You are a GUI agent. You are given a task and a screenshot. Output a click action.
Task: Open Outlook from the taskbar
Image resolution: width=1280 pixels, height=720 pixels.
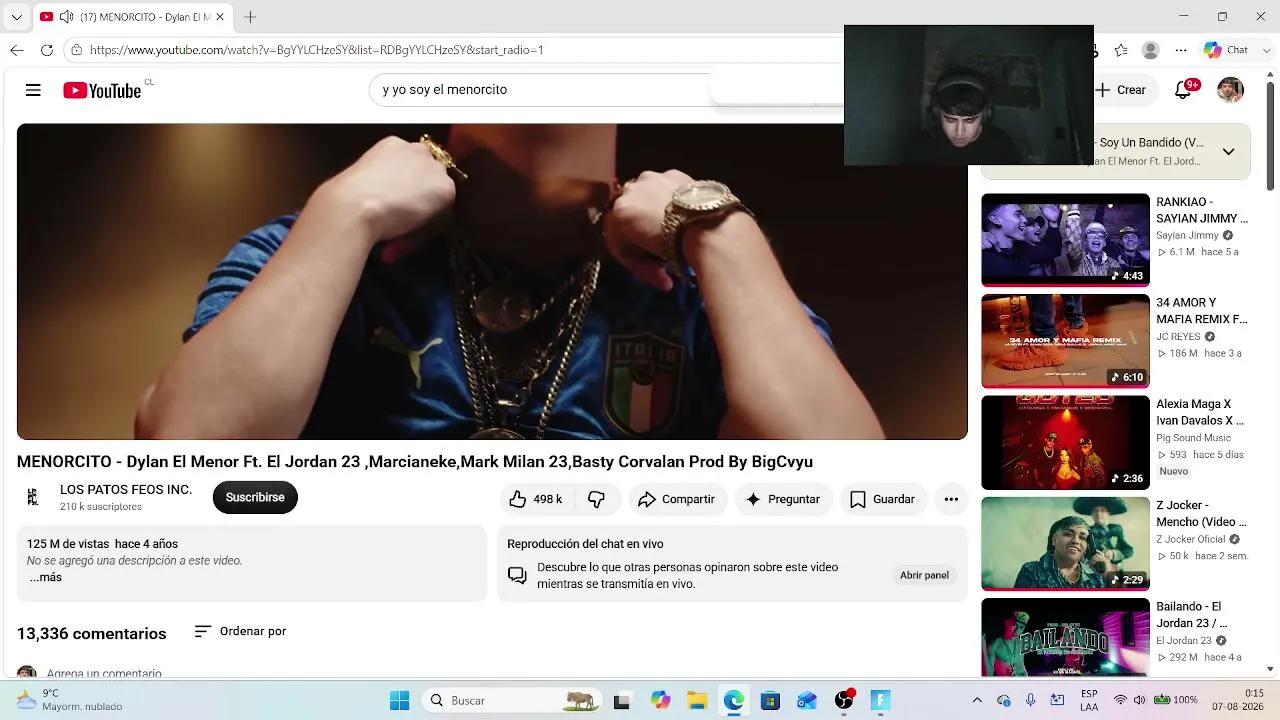click(x=807, y=700)
